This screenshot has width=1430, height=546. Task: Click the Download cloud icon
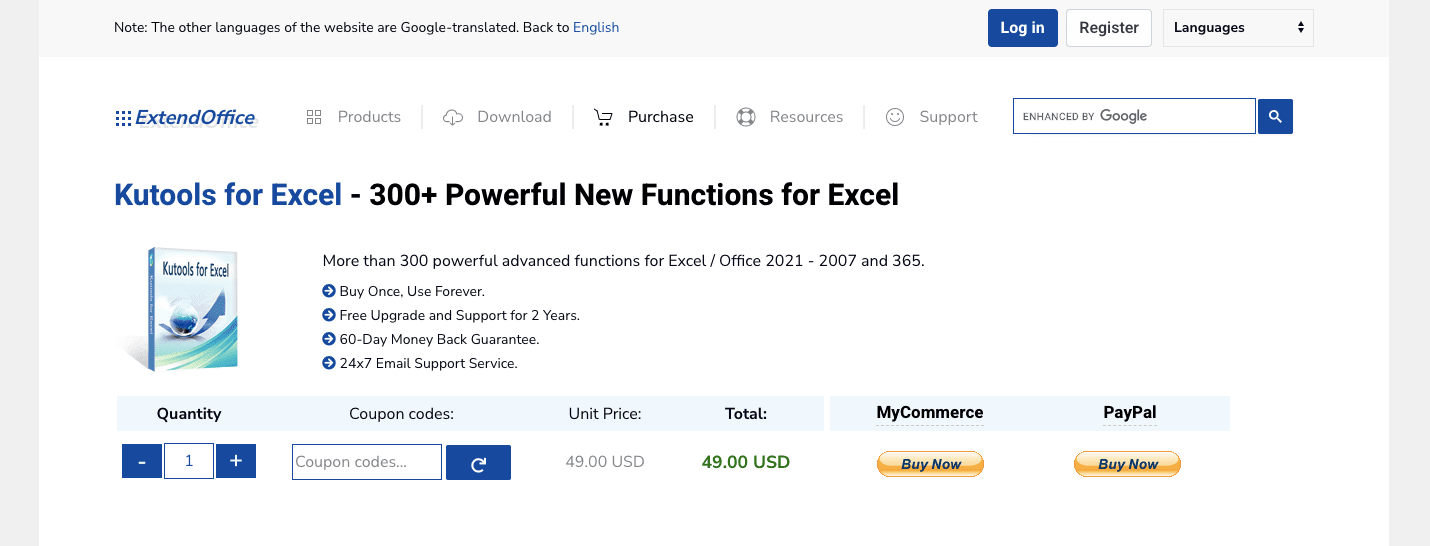point(453,117)
